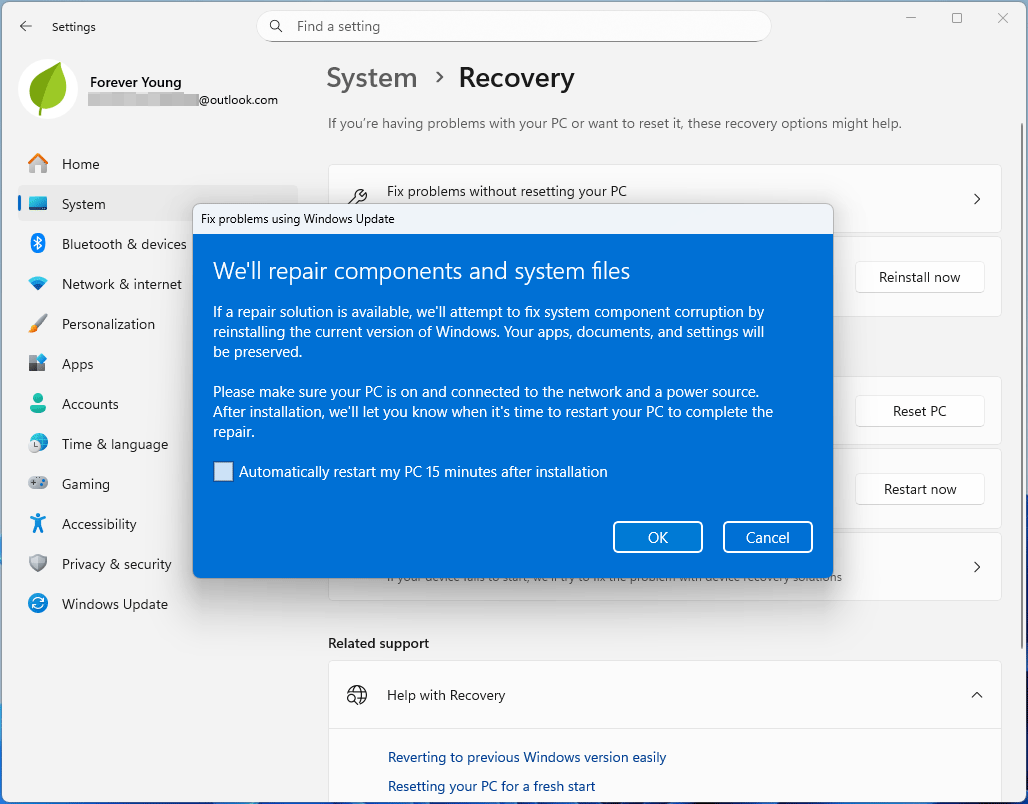Expand the device recovery solutions row
Image resolution: width=1028 pixels, height=804 pixels.
[977, 566]
